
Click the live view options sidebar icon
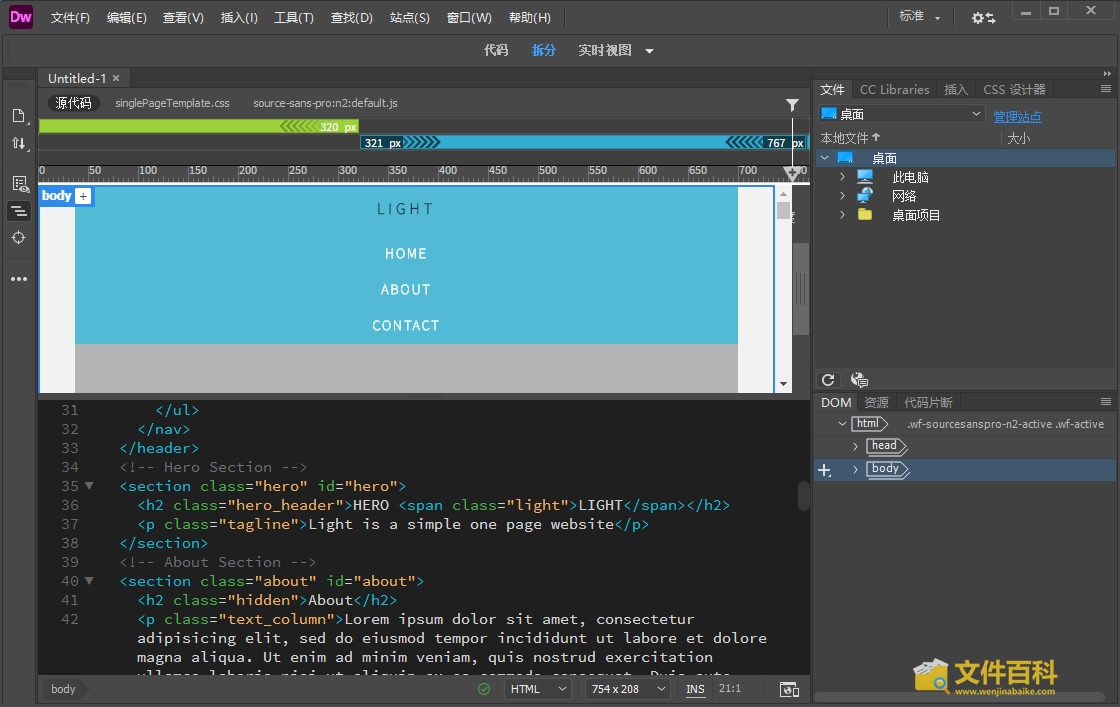pos(19,183)
